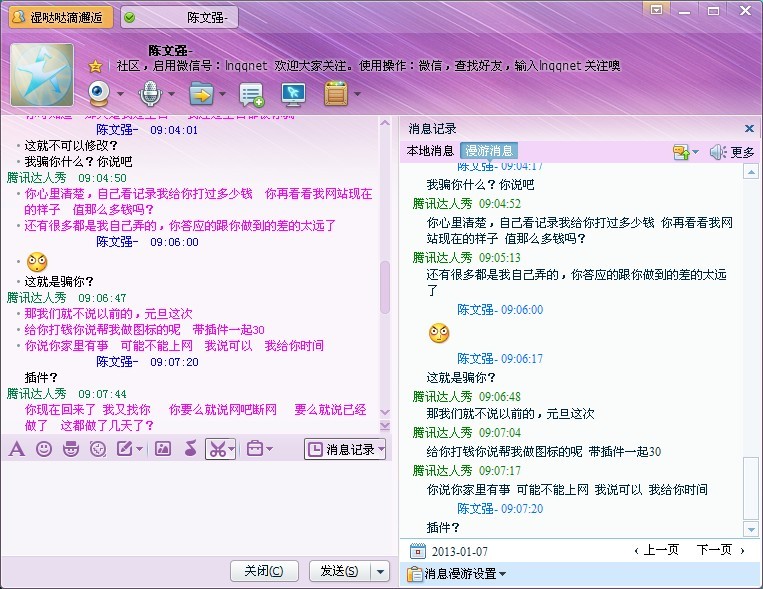Click the online status green check icon

(129, 18)
